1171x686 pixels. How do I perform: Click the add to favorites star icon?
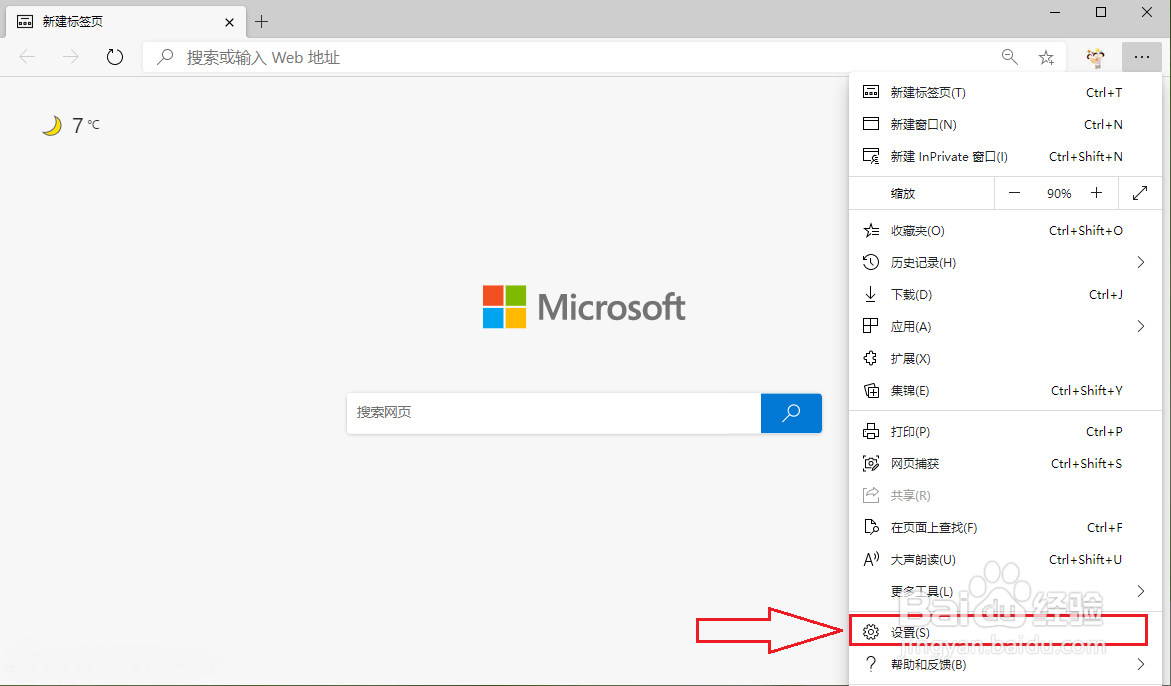[x=1046, y=57]
